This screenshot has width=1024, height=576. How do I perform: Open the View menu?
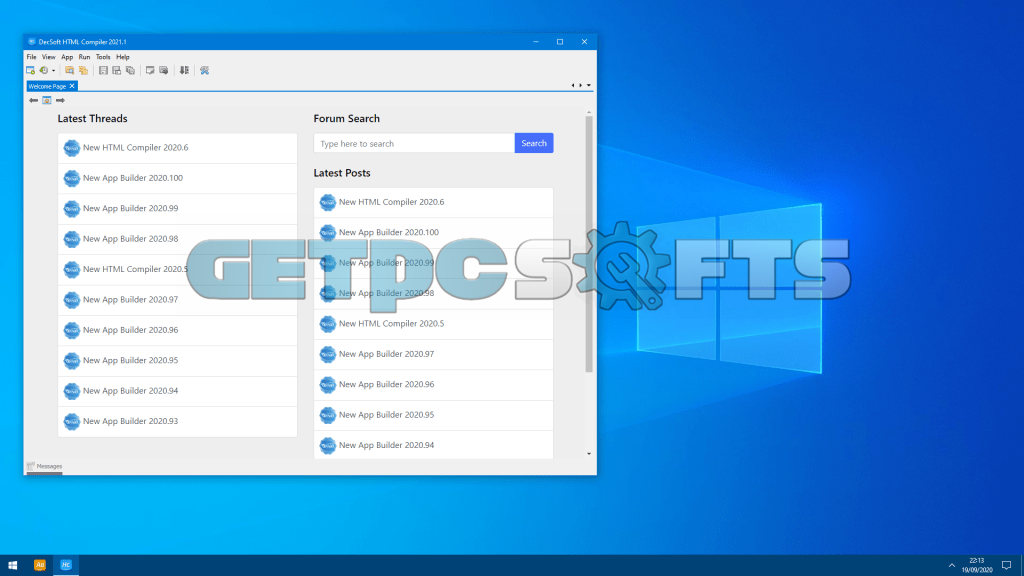pyautogui.click(x=48, y=57)
